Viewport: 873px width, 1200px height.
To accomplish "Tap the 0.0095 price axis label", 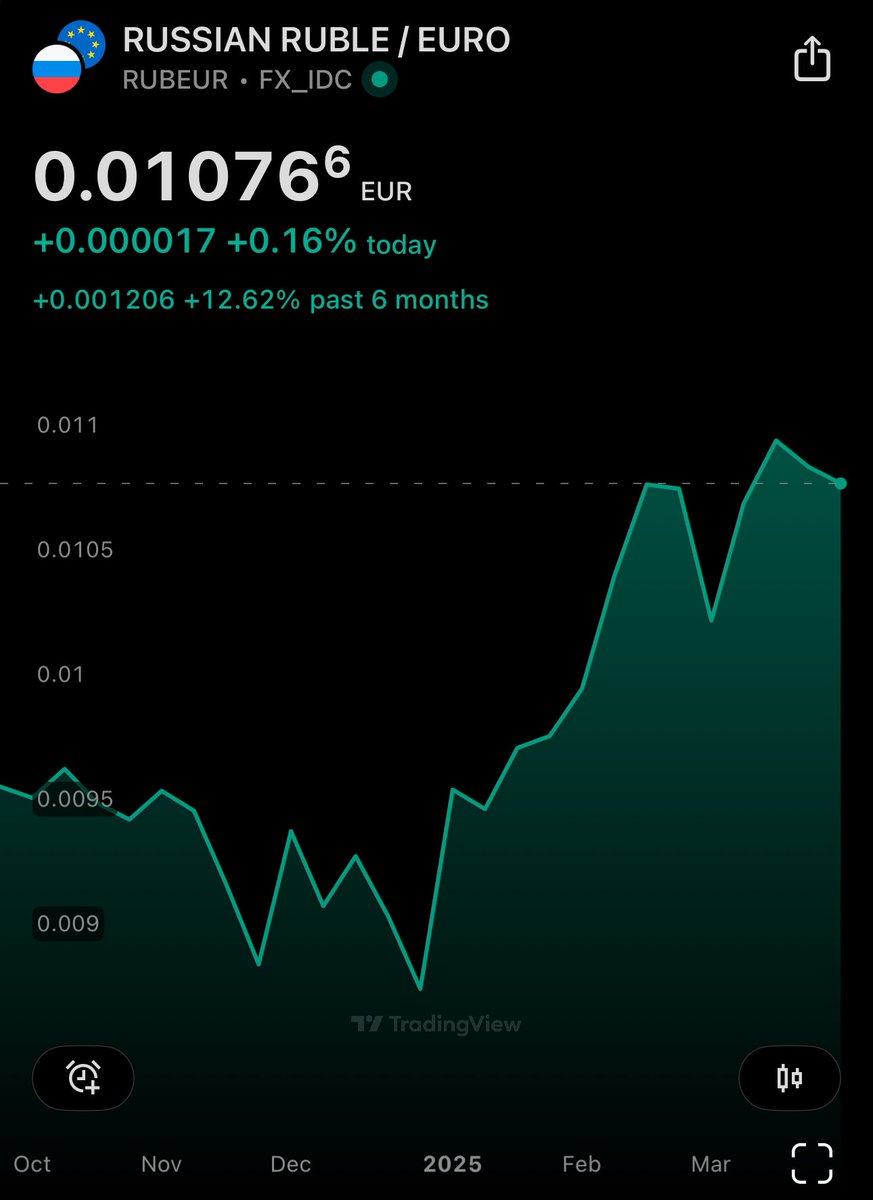I will [x=73, y=799].
